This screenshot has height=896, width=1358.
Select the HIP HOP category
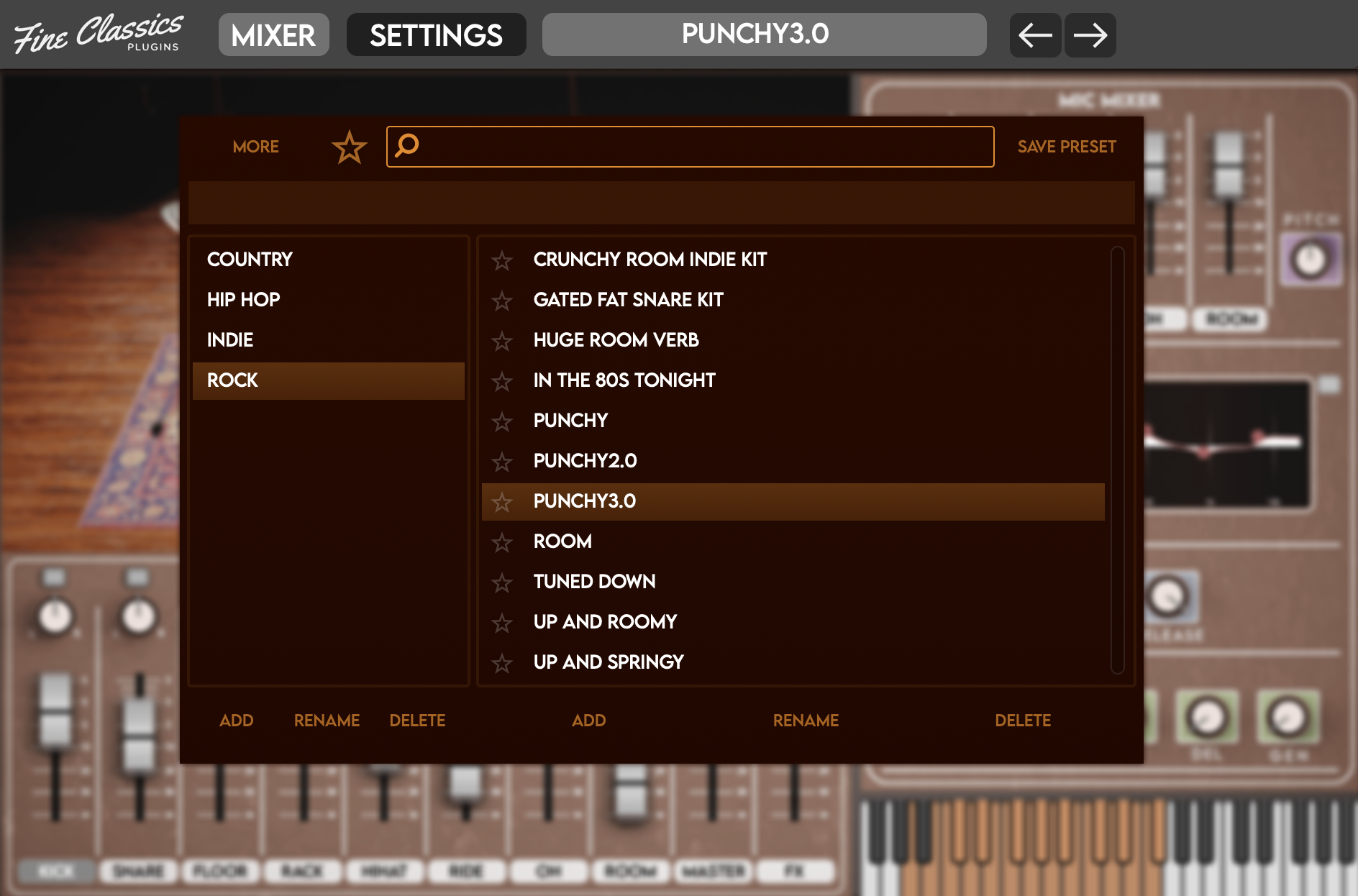pos(244,300)
